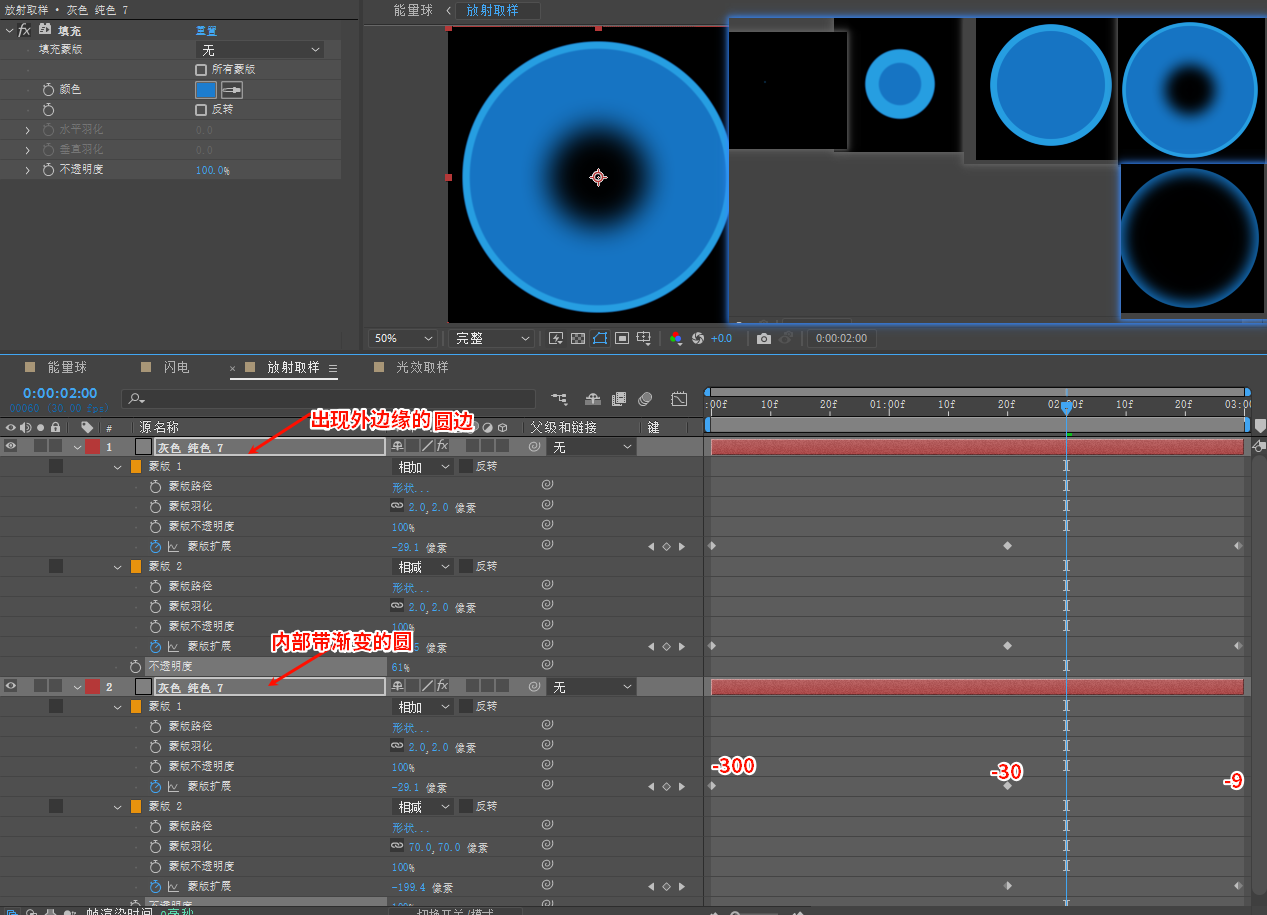
Task: Open composition mini-flowchart icon in timeline
Action: point(559,399)
